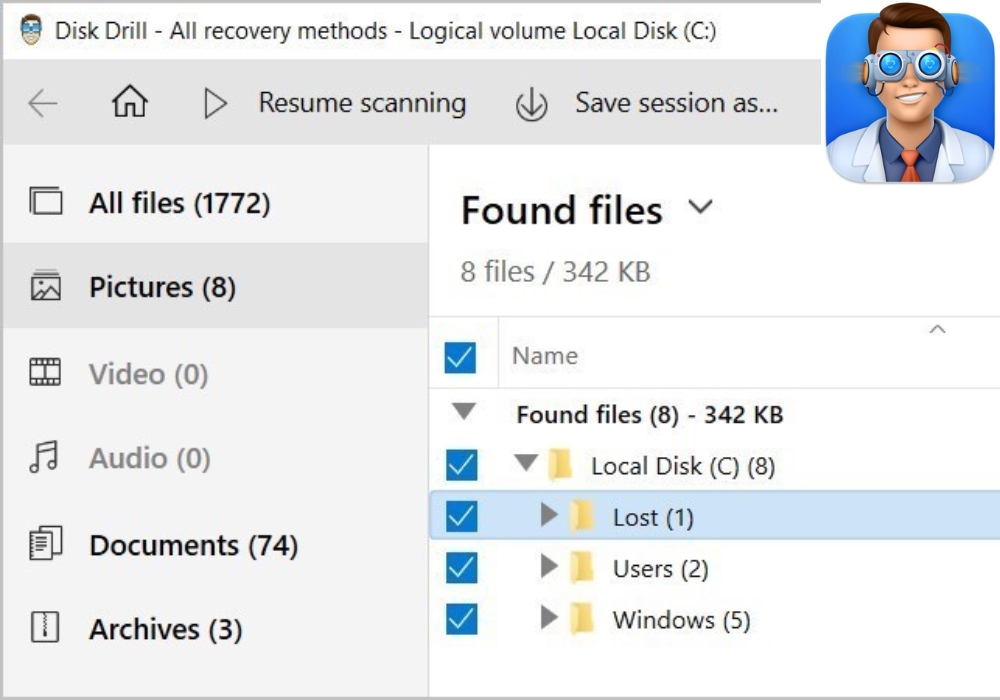Click the All files sidebar icon
1000x700 pixels.
coord(46,201)
